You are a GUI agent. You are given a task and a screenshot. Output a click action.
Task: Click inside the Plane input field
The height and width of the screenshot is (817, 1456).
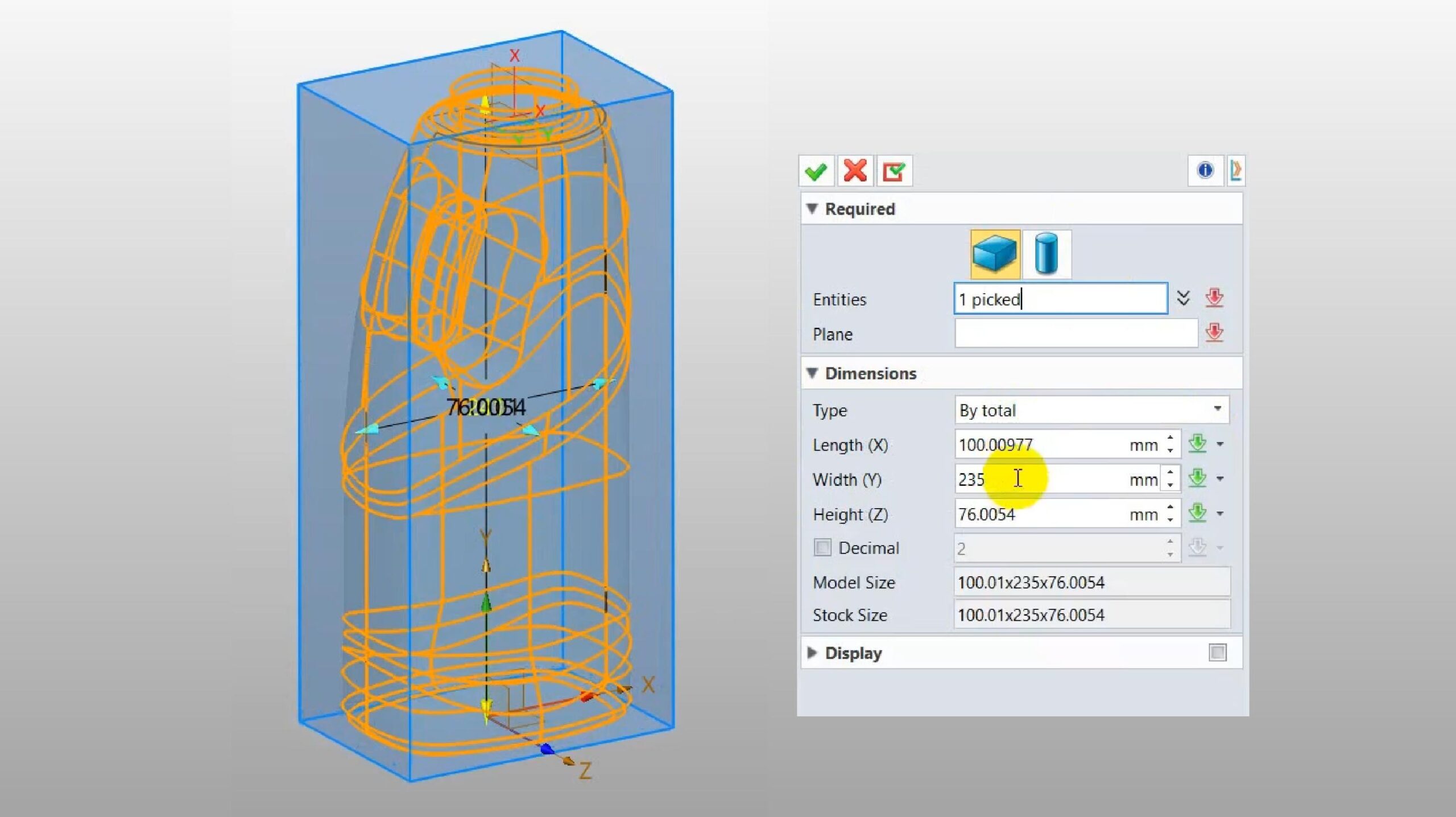point(1075,333)
